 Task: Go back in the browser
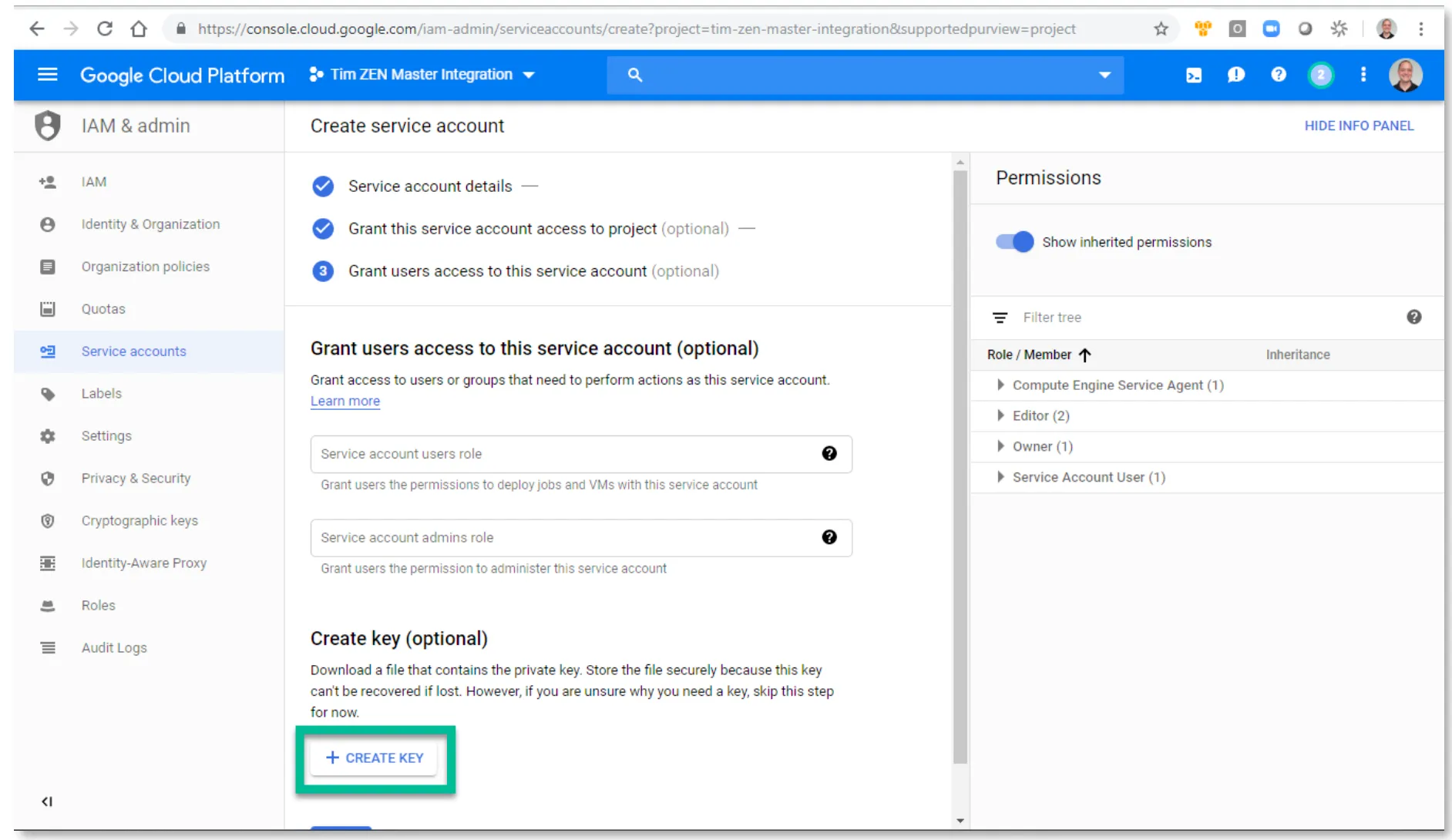coord(37,29)
